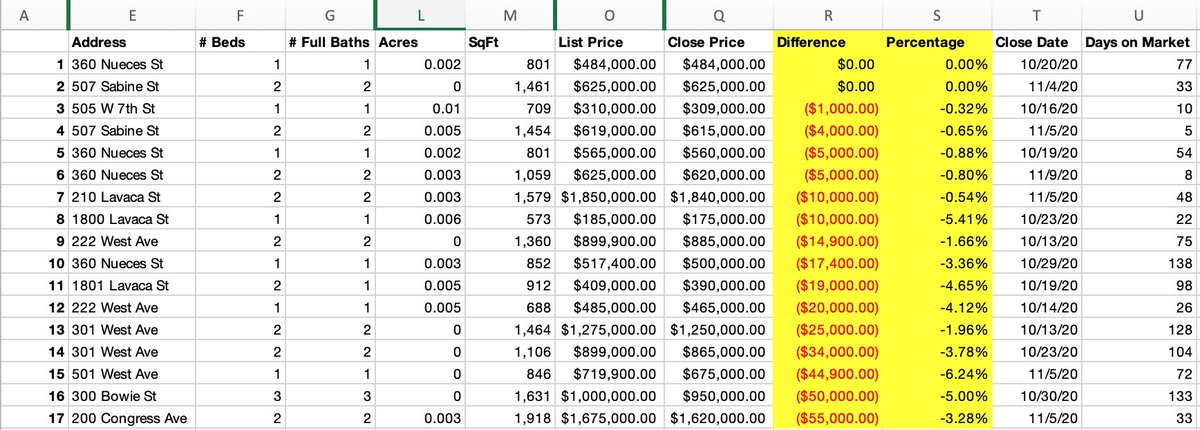Select column U header
The image size is (1200, 430).
pos(1141,15)
